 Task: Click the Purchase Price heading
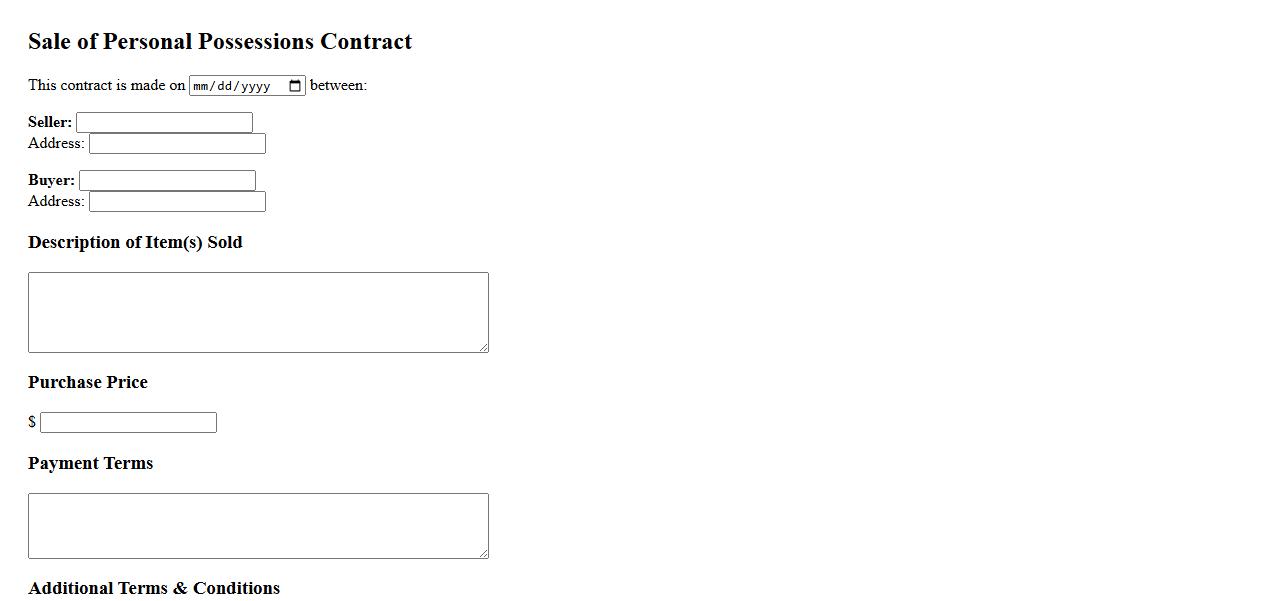(x=88, y=383)
